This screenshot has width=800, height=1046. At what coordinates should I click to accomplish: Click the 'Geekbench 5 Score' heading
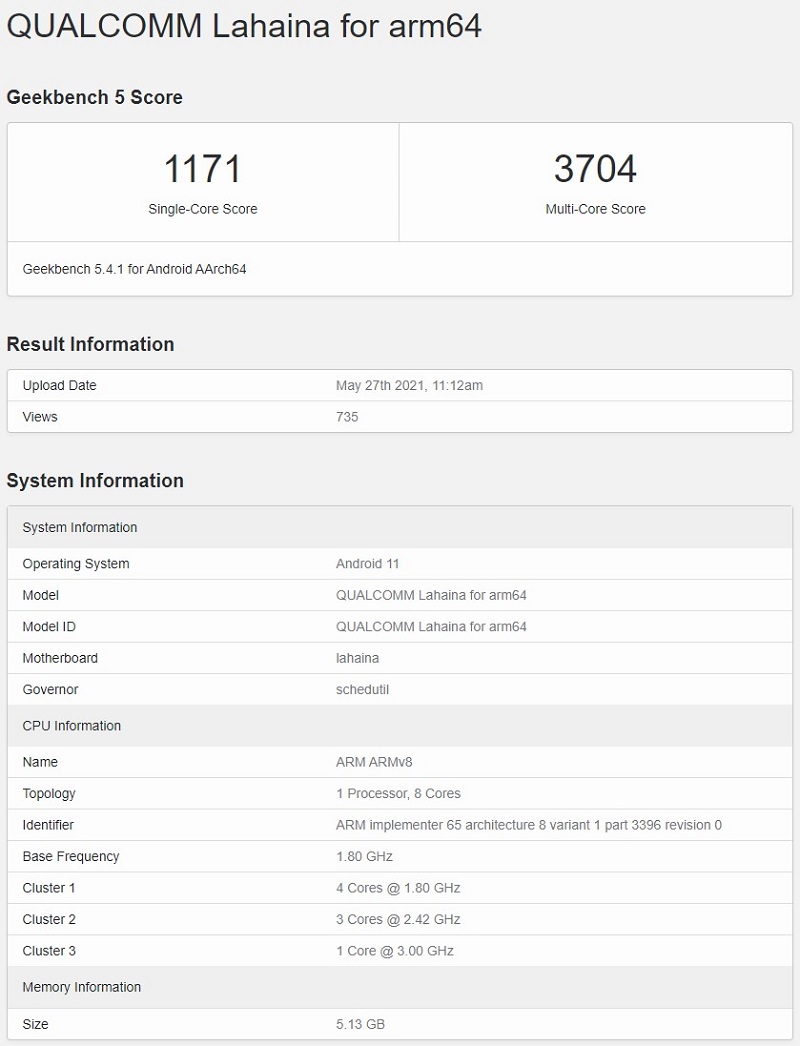pos(95,97)
